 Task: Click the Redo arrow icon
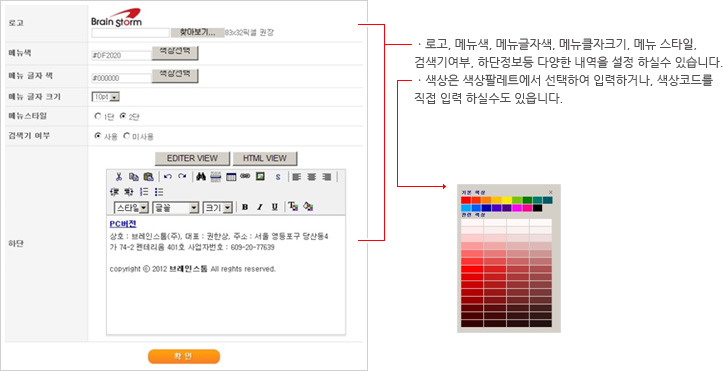pos(182,177)
